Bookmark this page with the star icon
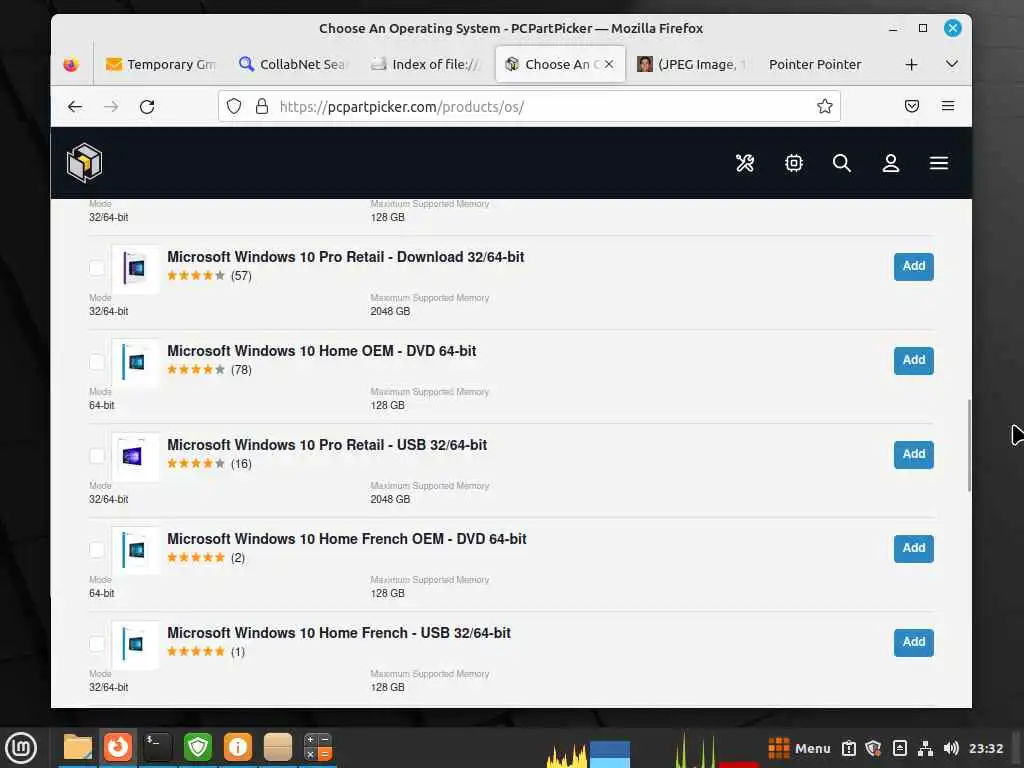The image size is (1024, 768). click(824, 106)
